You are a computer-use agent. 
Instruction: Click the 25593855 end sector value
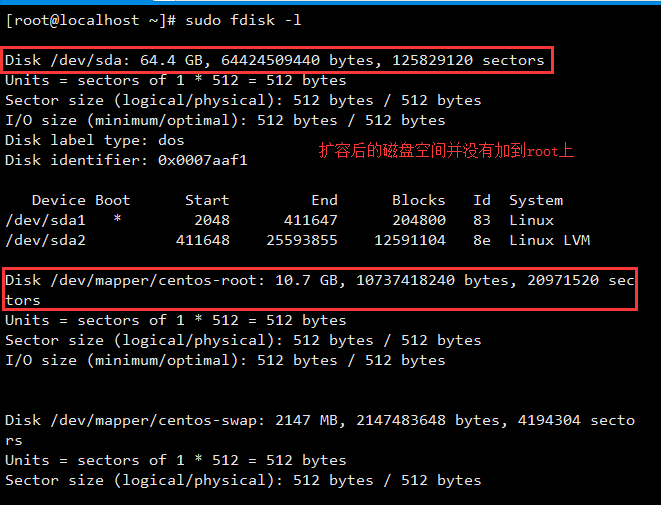[x=302, y=240]
